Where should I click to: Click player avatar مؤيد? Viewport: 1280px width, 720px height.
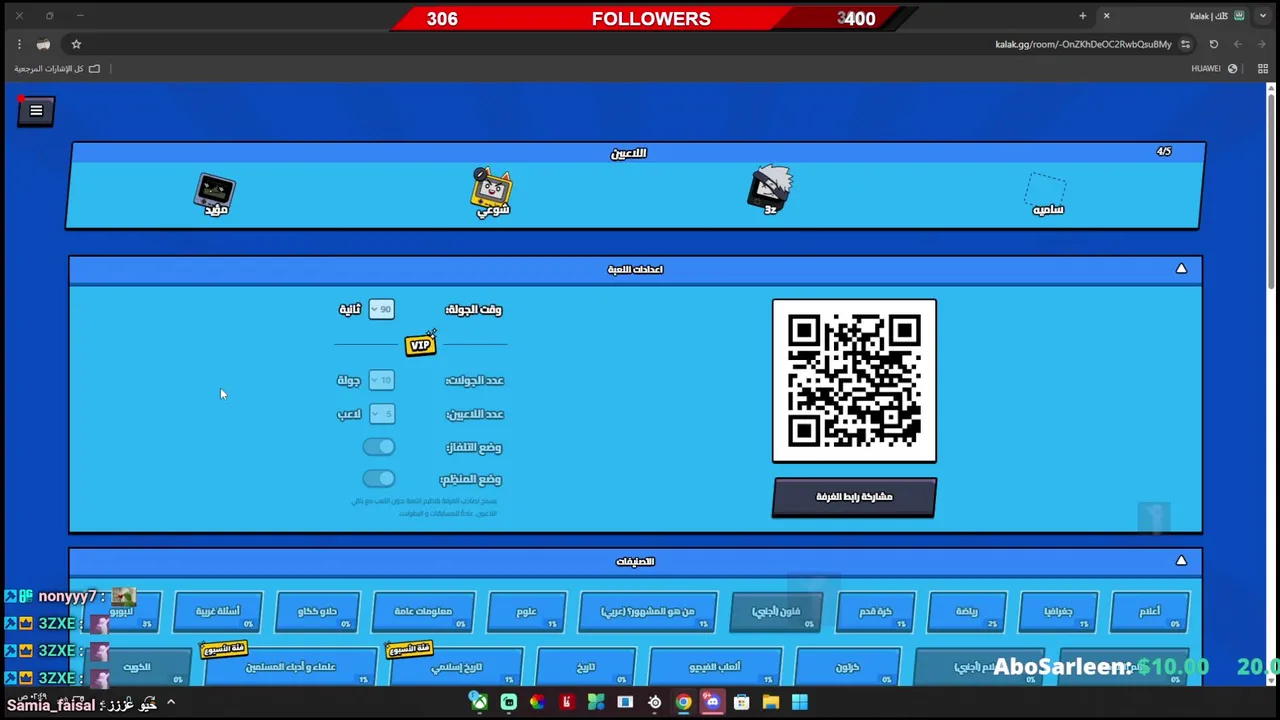click(216, 194)
